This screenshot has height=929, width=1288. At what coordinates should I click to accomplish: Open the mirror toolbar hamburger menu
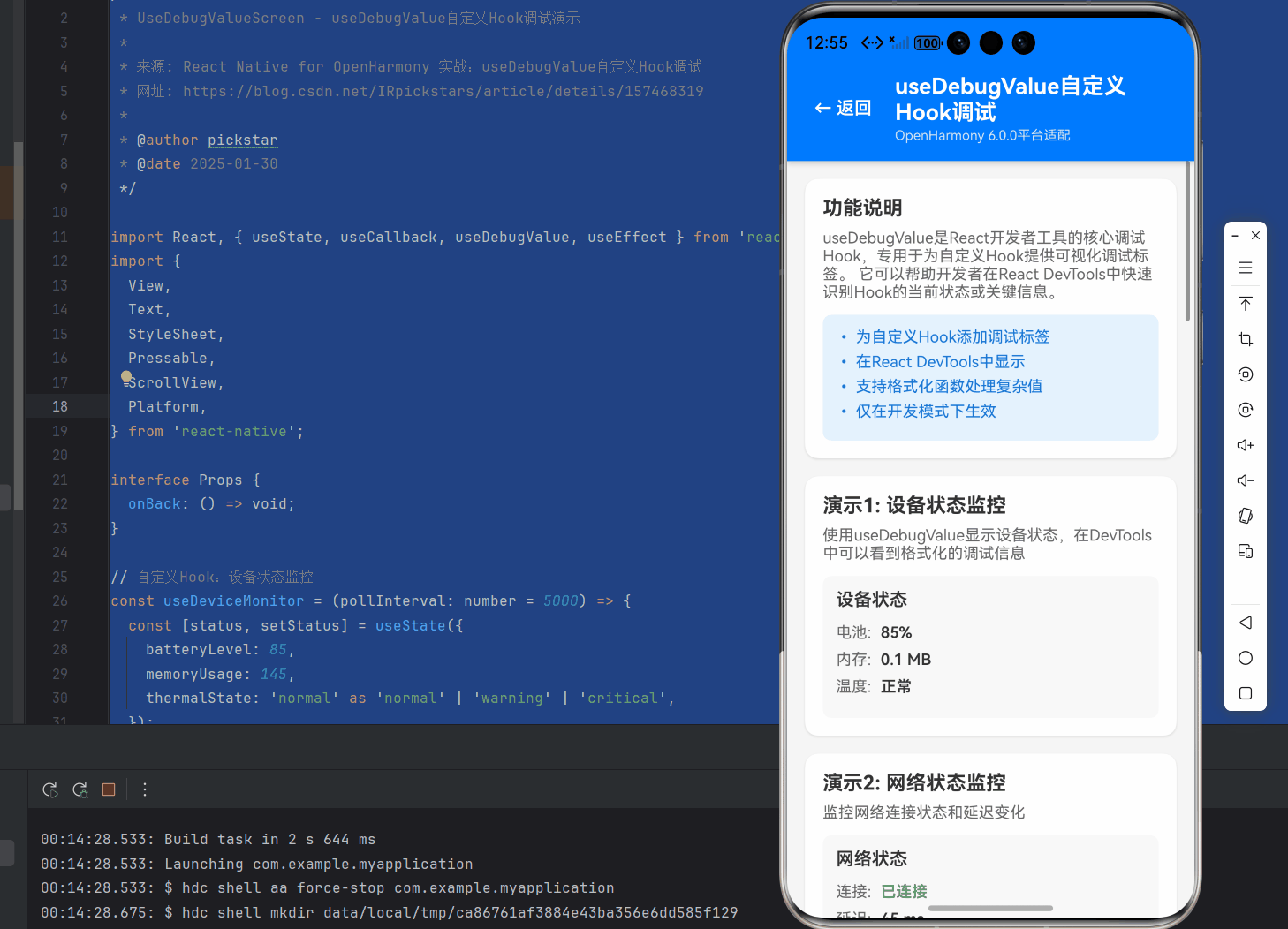click(1245, 267)
